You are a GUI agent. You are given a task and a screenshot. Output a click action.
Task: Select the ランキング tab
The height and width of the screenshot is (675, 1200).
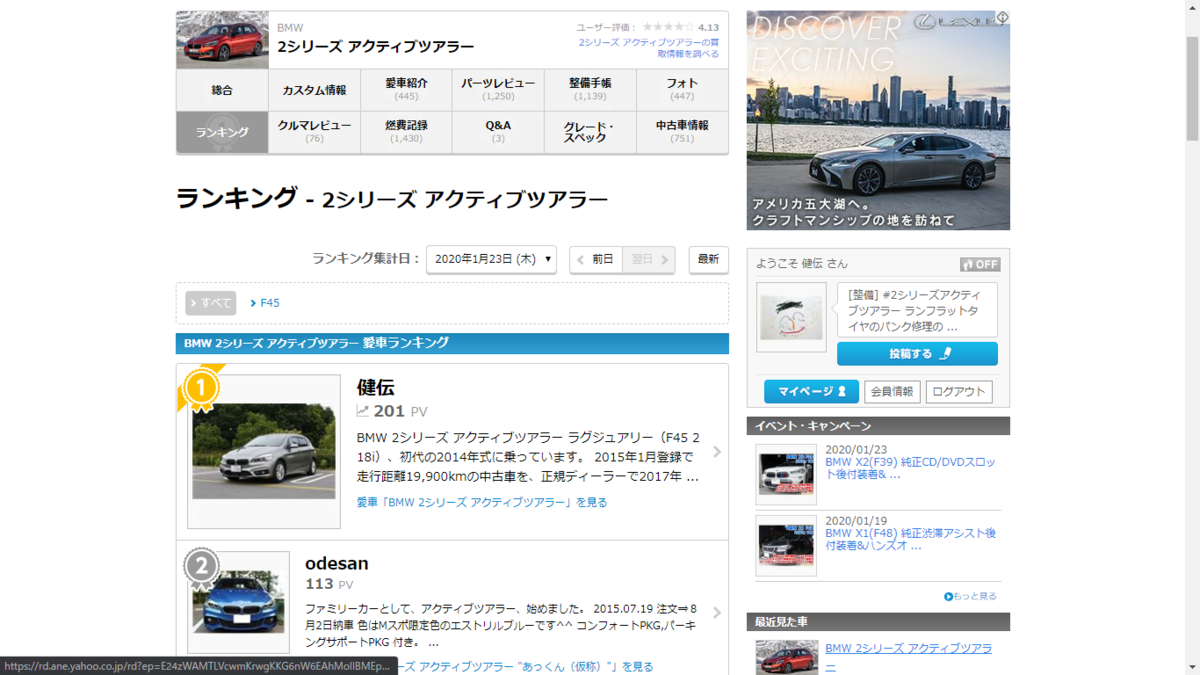222,132
